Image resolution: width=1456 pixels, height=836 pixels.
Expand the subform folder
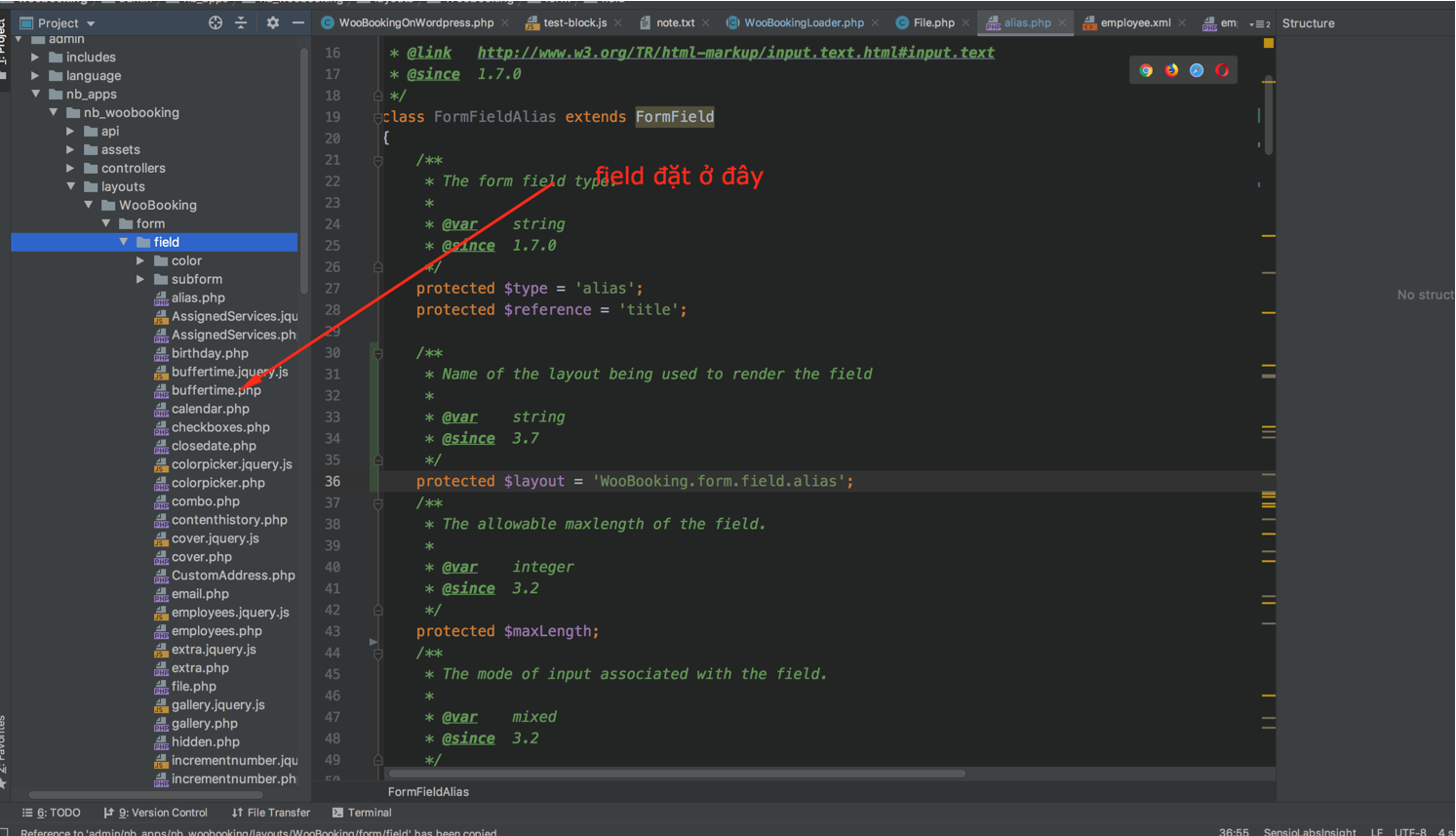(x=140, y=279)
